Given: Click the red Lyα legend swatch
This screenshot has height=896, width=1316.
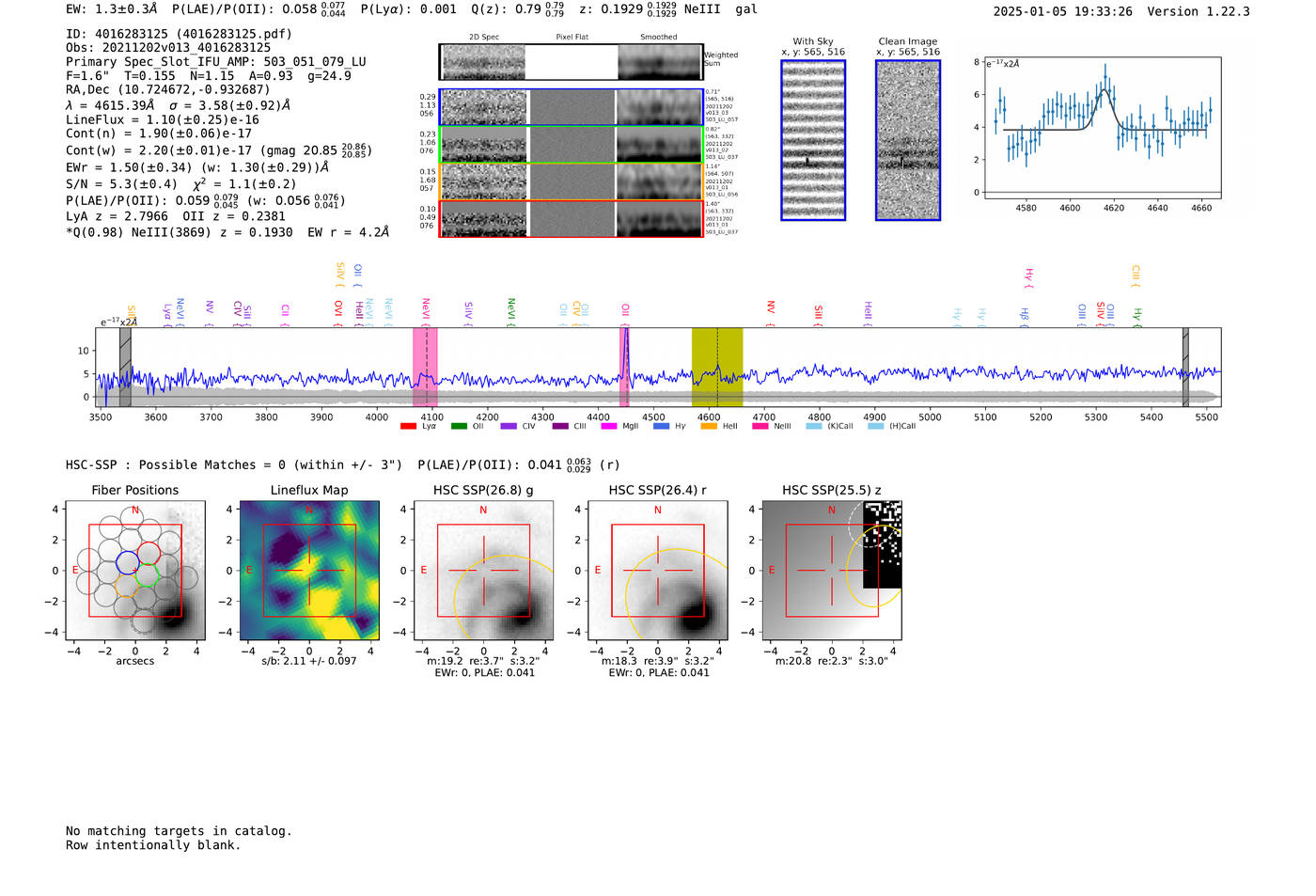Looking at the screenshot, I should (x=408, y=426).
